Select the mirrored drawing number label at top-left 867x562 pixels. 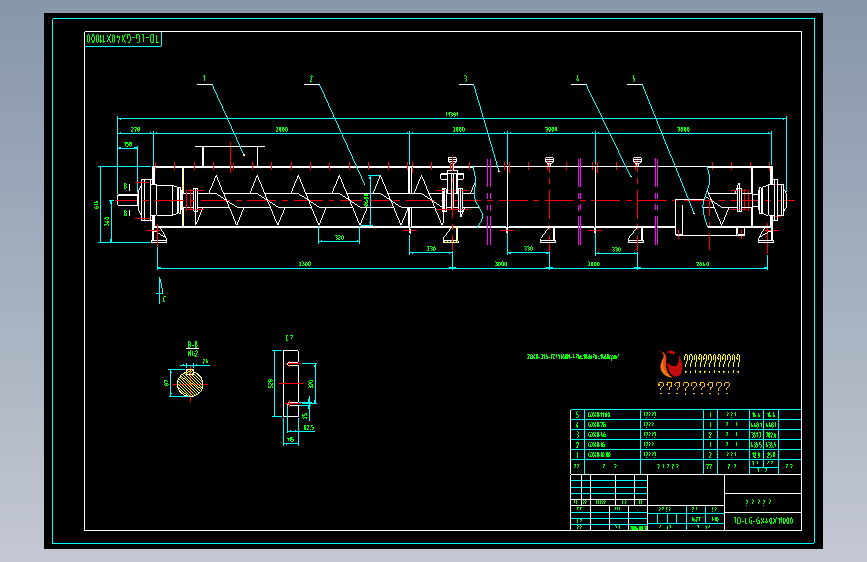[123, 39]
